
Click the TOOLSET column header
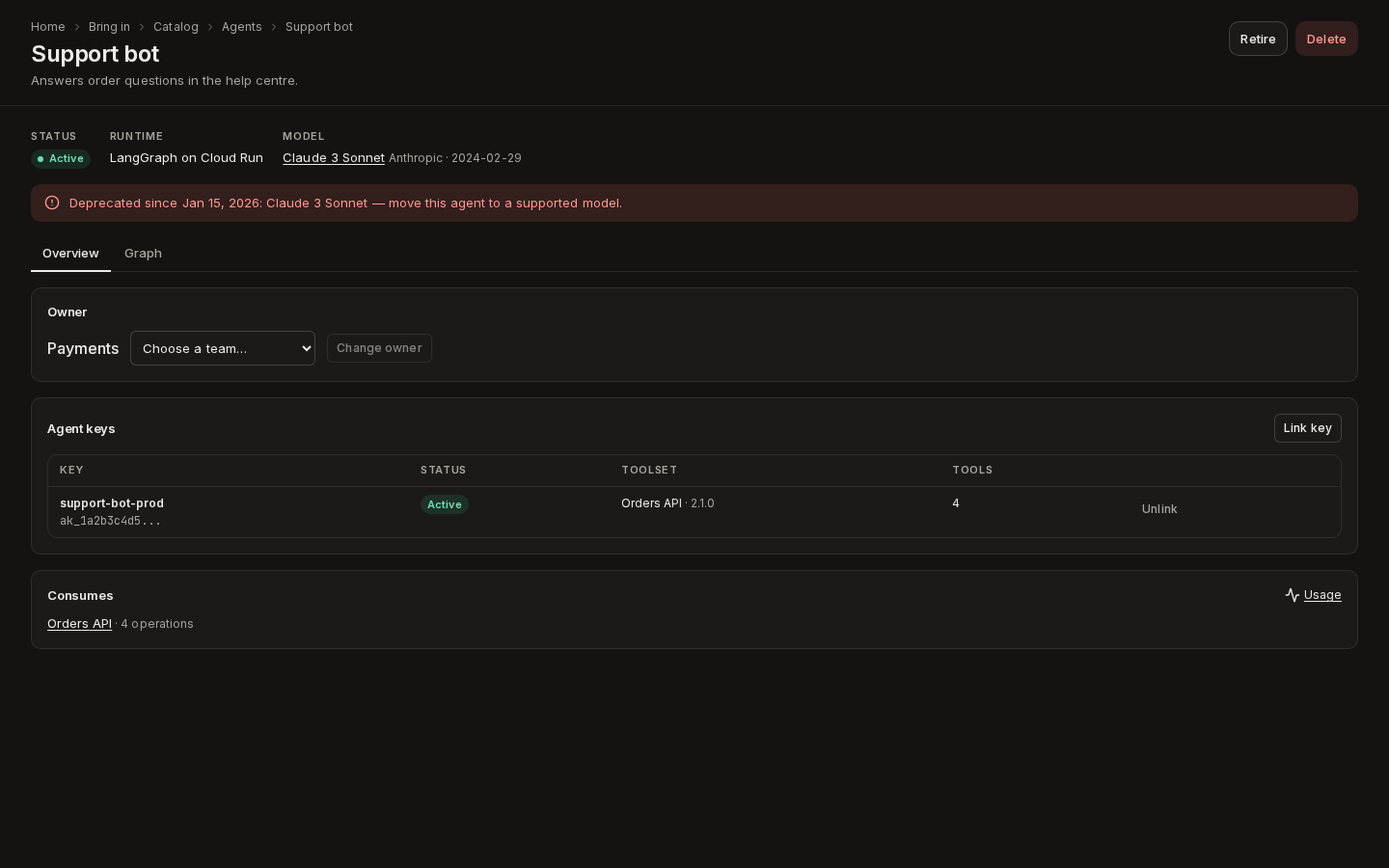point(649,471)
